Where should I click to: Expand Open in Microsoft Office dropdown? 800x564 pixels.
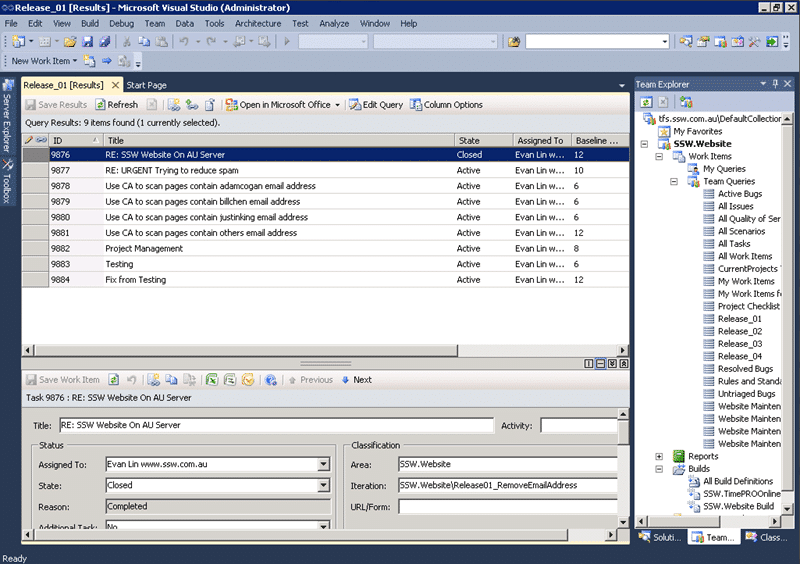tap(337, 105)
